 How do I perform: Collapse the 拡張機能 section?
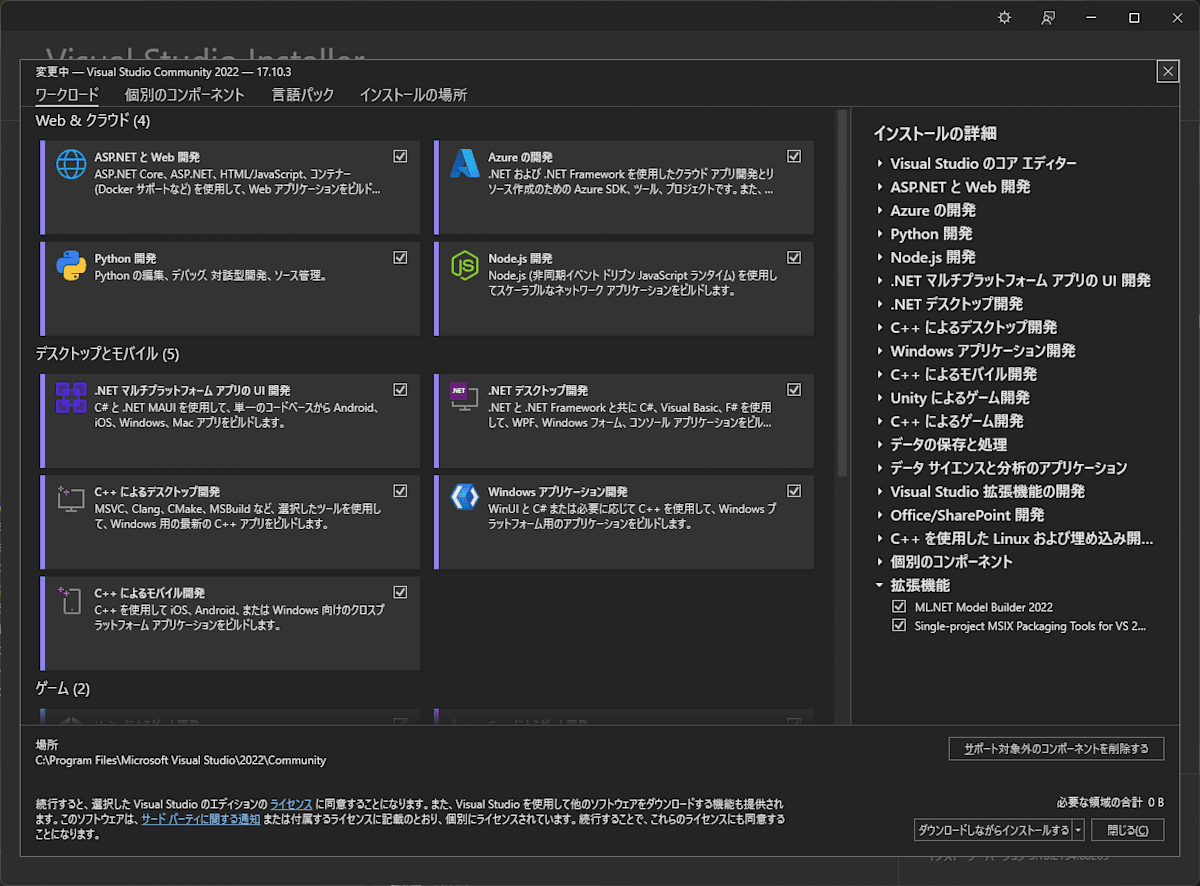point(880,585)
